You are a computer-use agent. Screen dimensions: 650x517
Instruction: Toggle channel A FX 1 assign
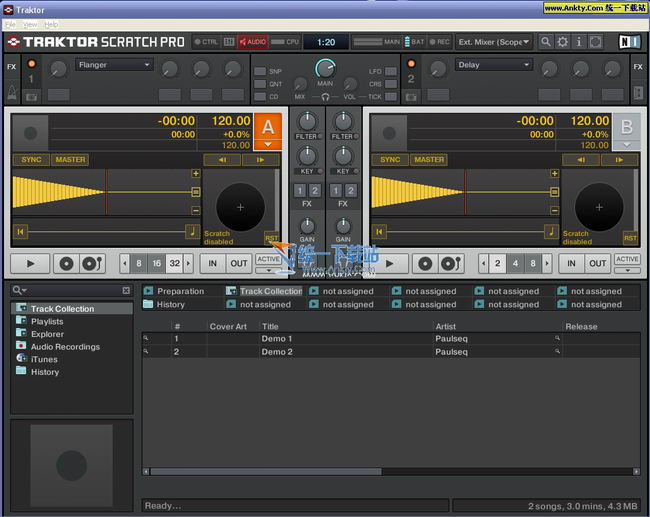[300, 191]
